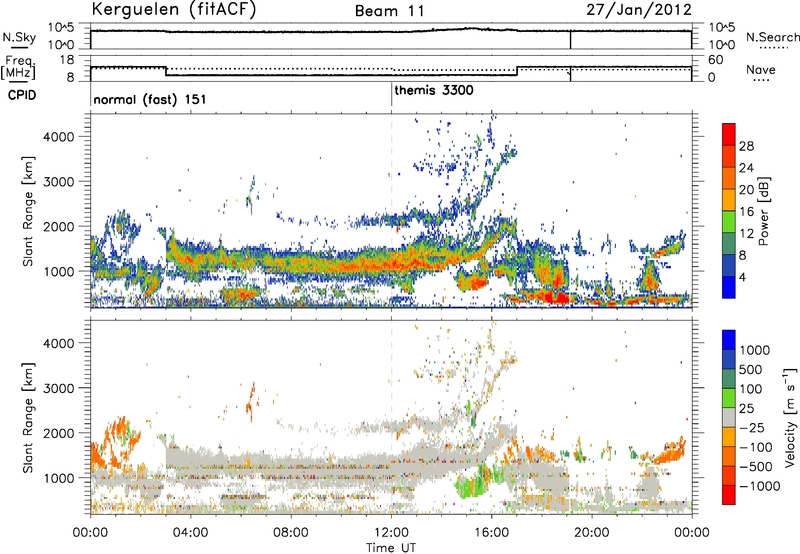This screenshot has height=554, width=800.
Task: Select the 'Time UT' axis title
Action: tap(391, 548)
